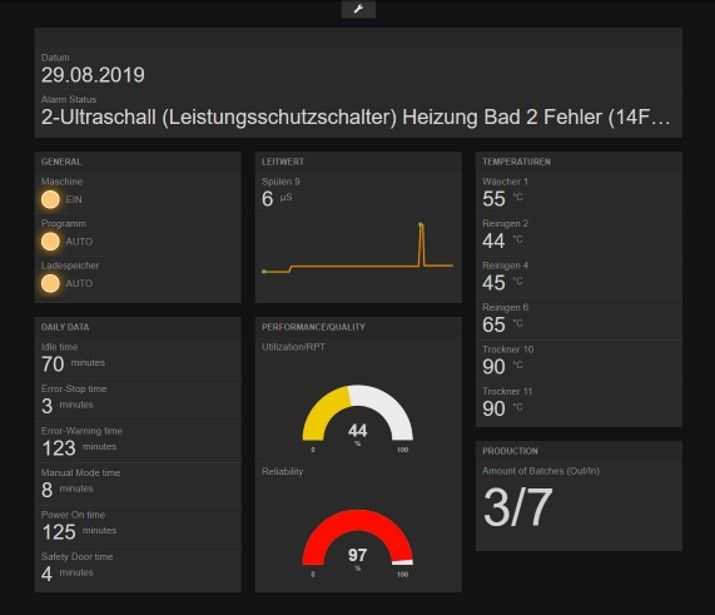The width and height of the screenshot is (715, 615).
Task: Toggle the Maschine EIN indicator
Action: [x=50, y=199]
